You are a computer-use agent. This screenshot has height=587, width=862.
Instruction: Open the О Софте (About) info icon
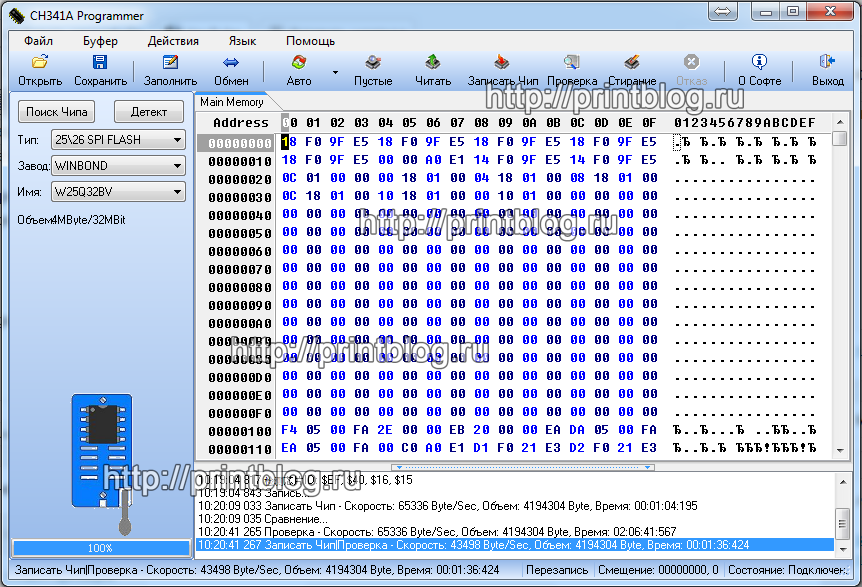tap(759, 63)
